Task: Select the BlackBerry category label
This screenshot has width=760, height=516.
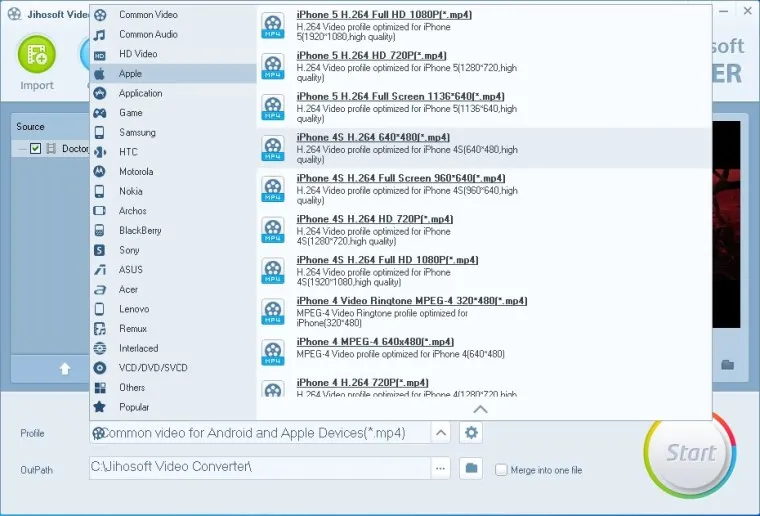Action: (x=140, y=231)
